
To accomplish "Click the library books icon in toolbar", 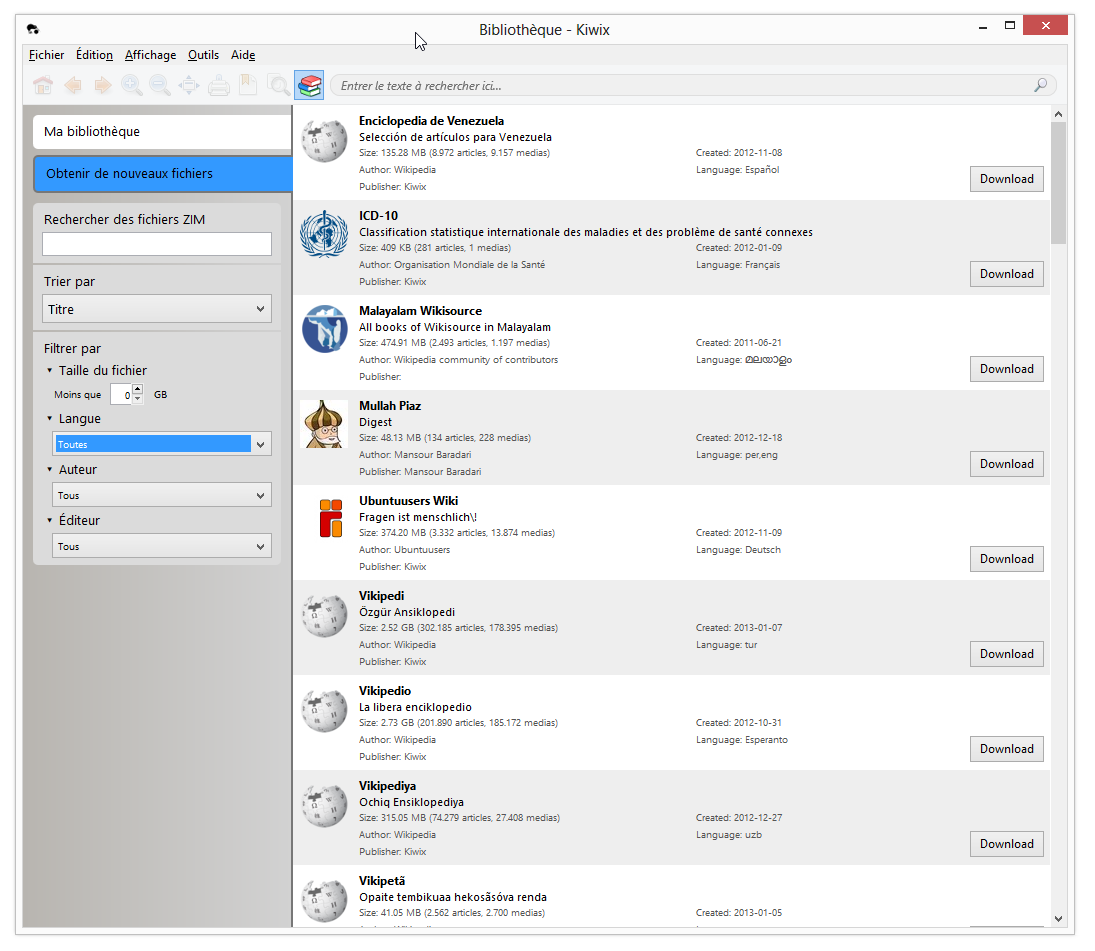I will point(309,85).
